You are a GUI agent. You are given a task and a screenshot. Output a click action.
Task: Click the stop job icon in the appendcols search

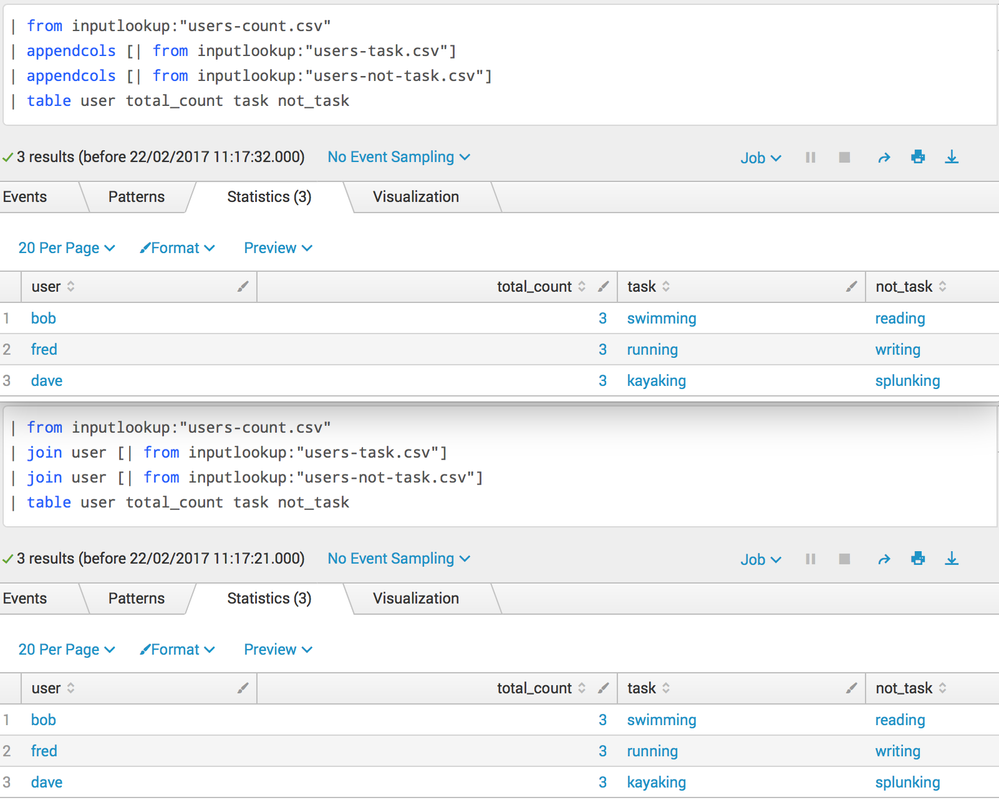coord(845,158)
